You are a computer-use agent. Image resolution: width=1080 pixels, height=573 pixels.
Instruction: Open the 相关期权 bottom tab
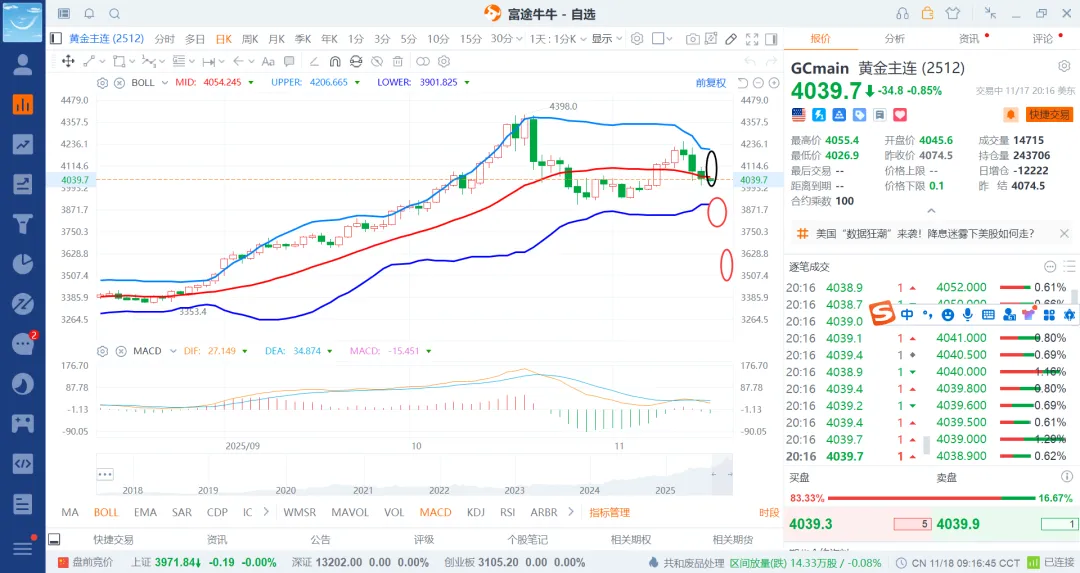click(630, 539)
